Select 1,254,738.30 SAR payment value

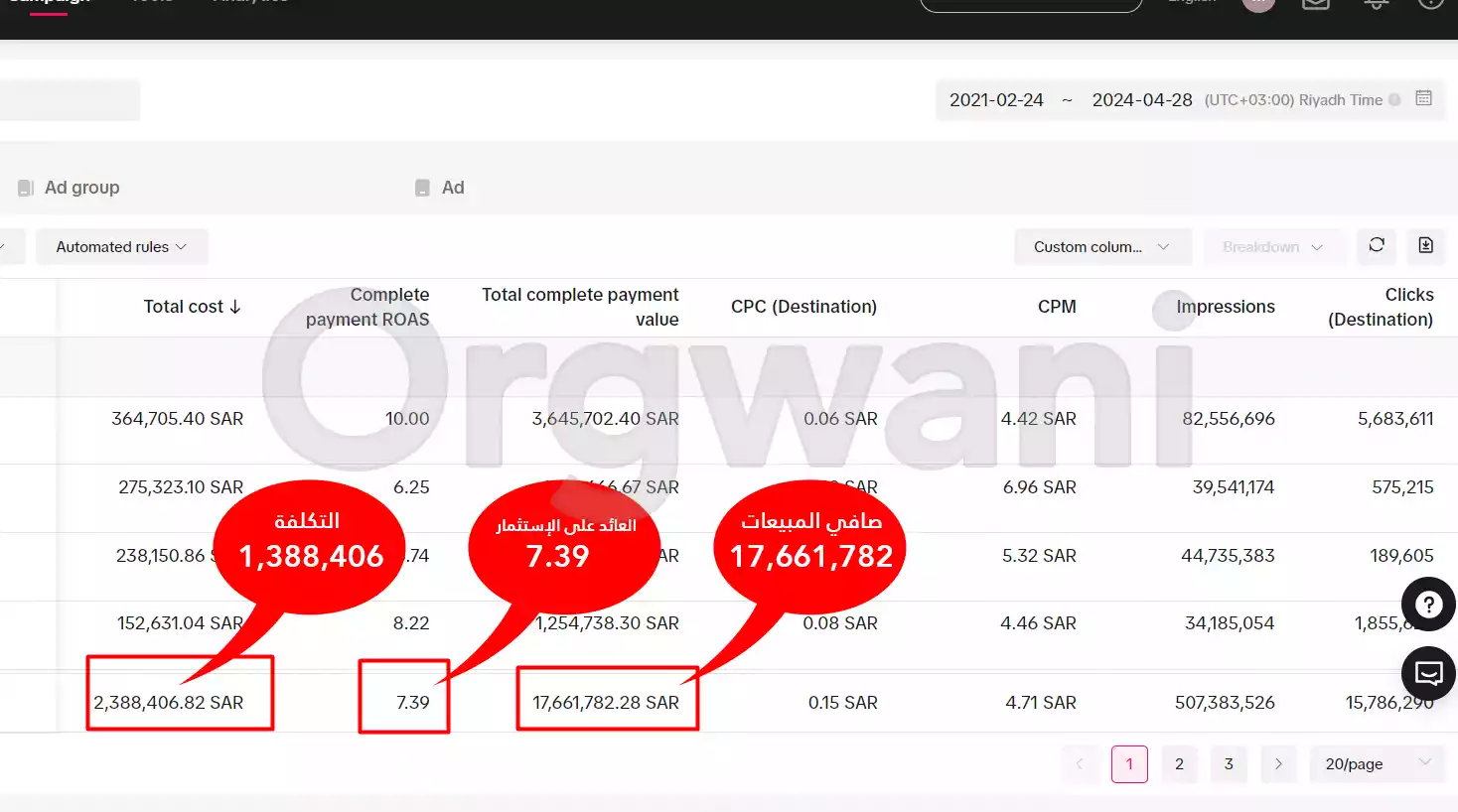[607, 623]
